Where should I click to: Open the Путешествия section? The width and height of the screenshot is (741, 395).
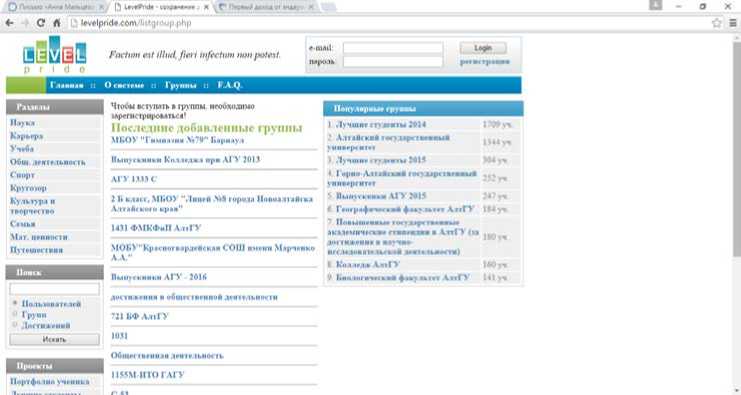point(36,250)
